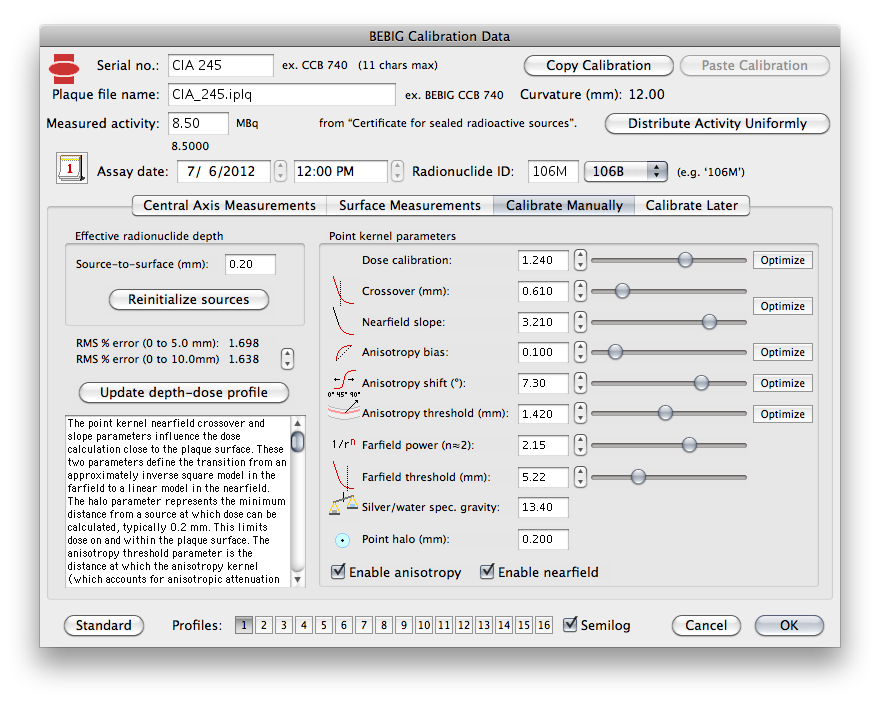Click the Anisotropy shift graph icon
880x702 pixels.
click(343, 383)
